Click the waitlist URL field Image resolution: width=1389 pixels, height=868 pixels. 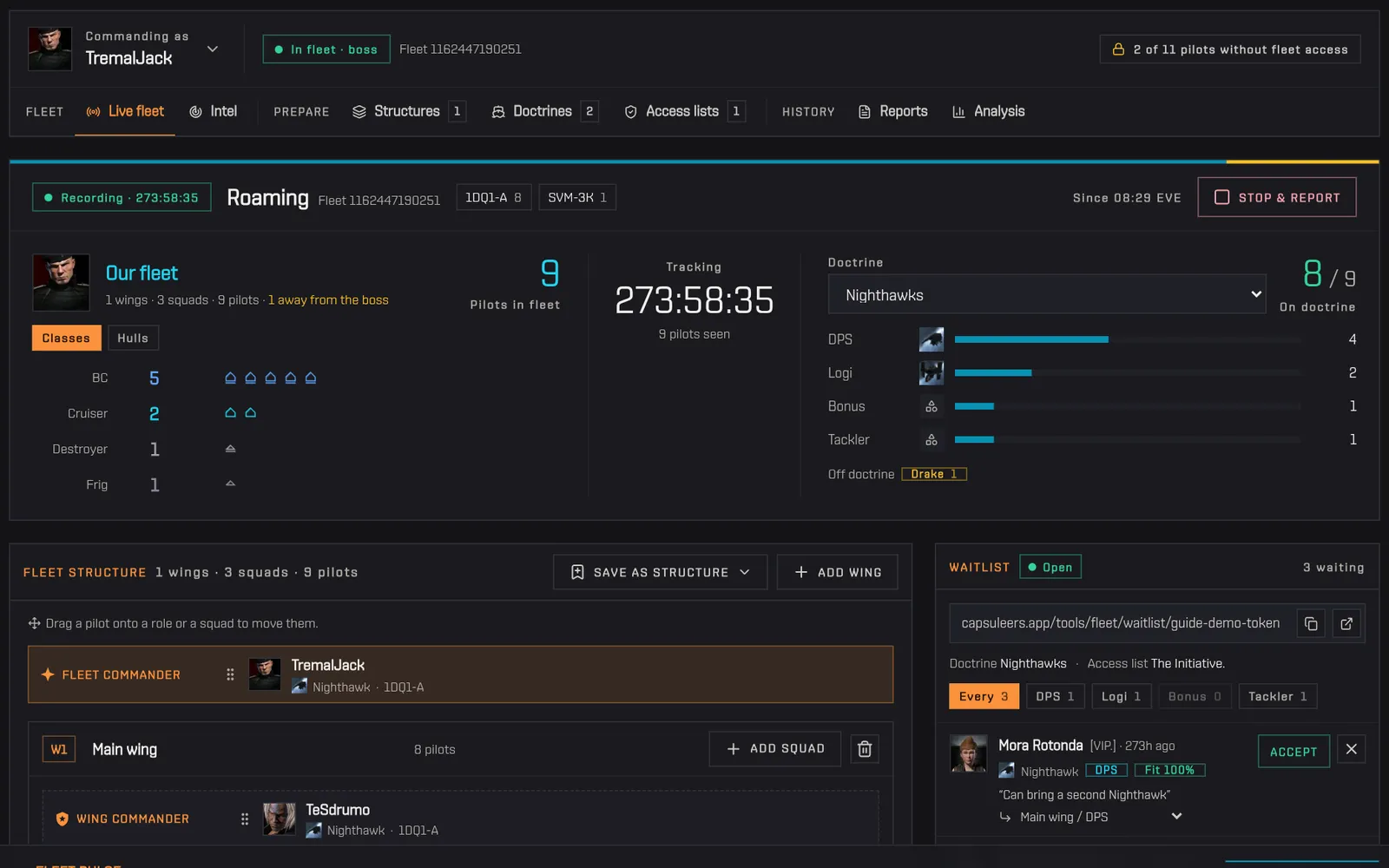point(1120,623)
